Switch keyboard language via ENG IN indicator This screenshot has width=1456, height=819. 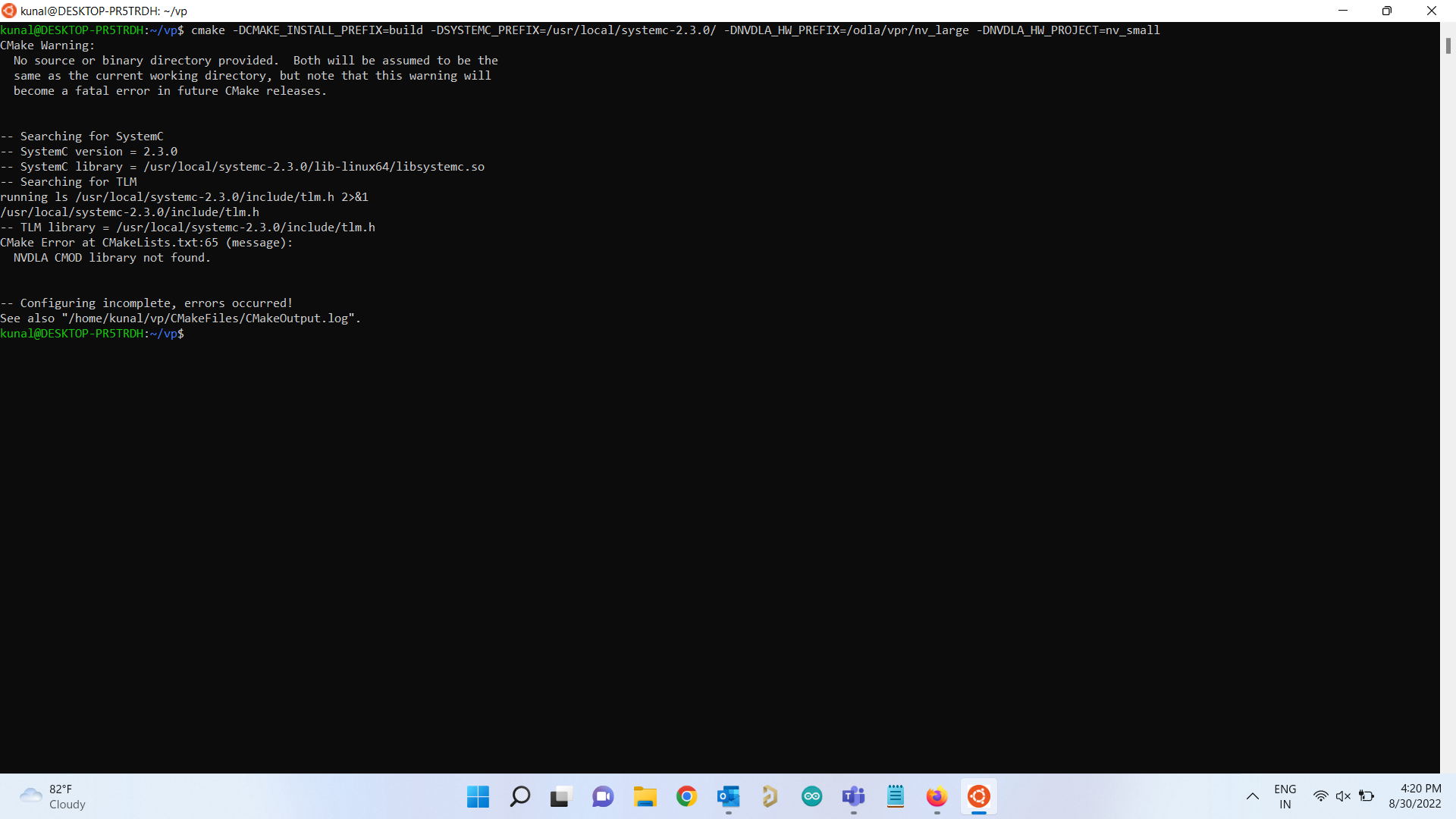(x=1285, y=796)
